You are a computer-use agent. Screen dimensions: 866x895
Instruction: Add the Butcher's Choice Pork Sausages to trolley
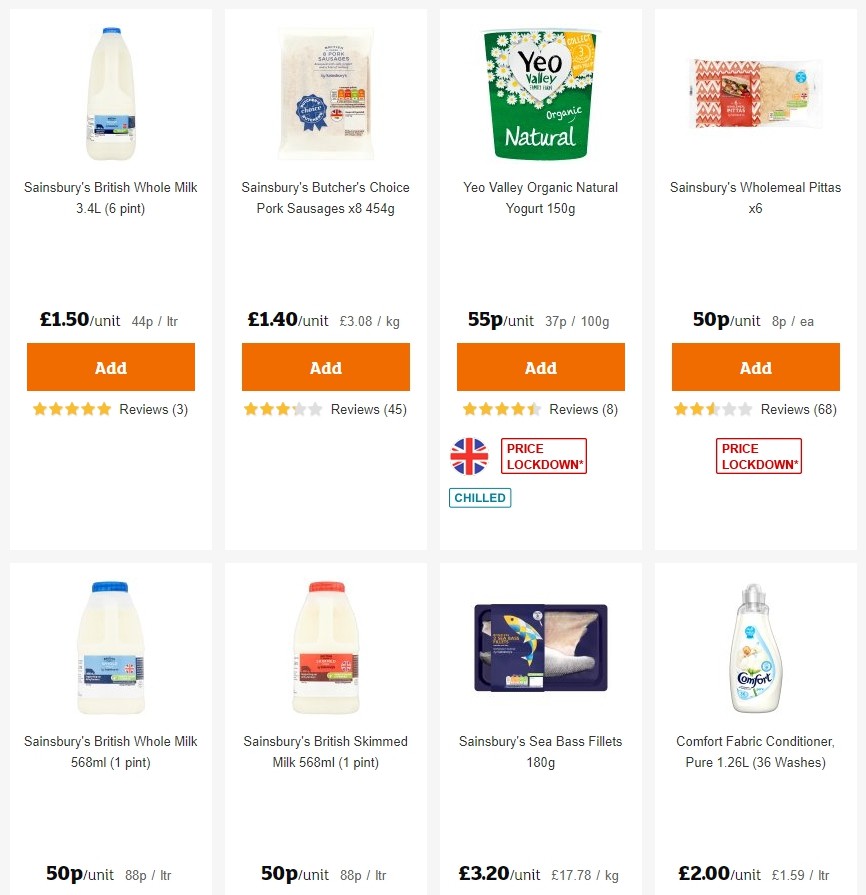[325, 366]
